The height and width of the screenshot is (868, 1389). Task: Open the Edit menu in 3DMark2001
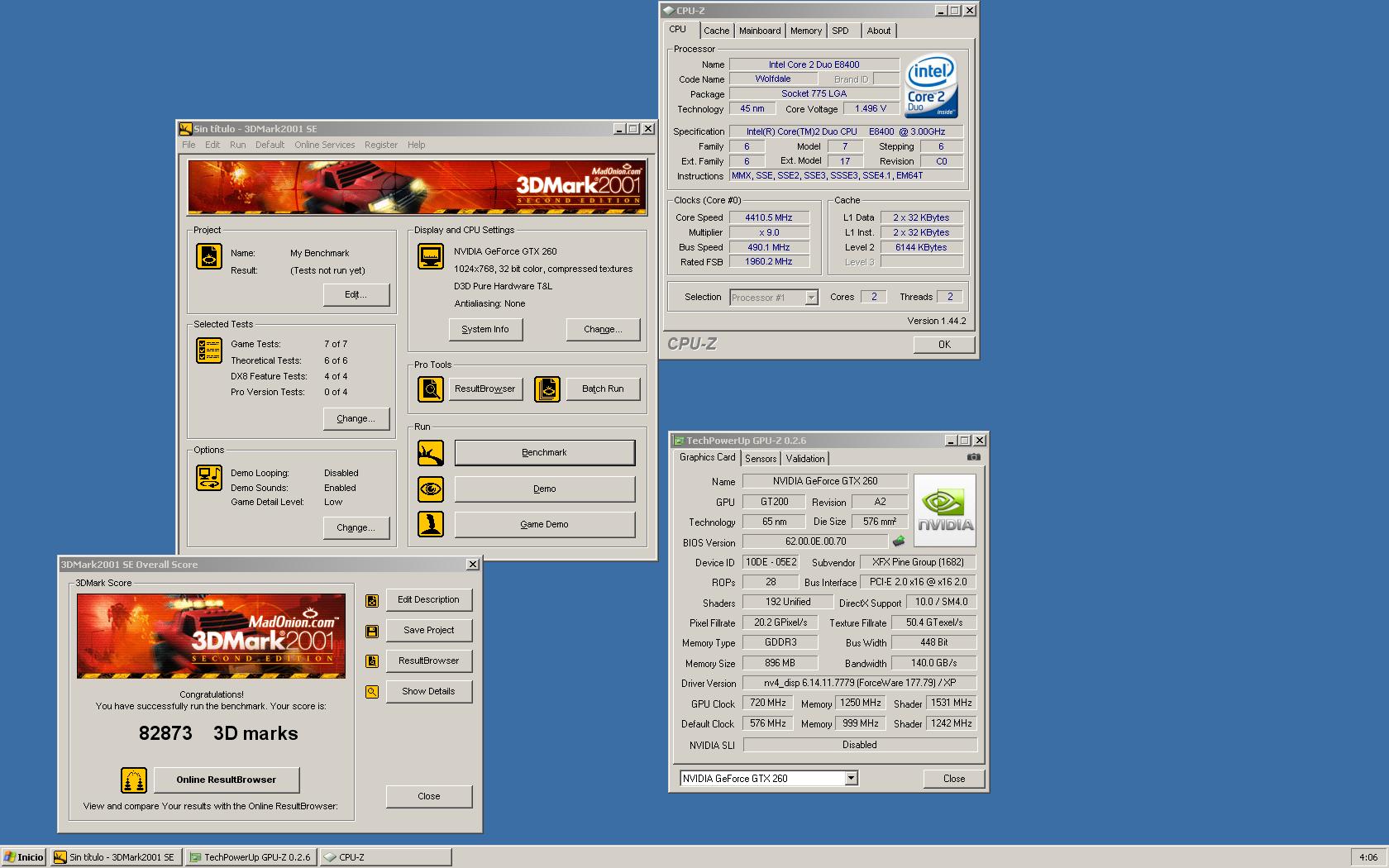point(212,145)
